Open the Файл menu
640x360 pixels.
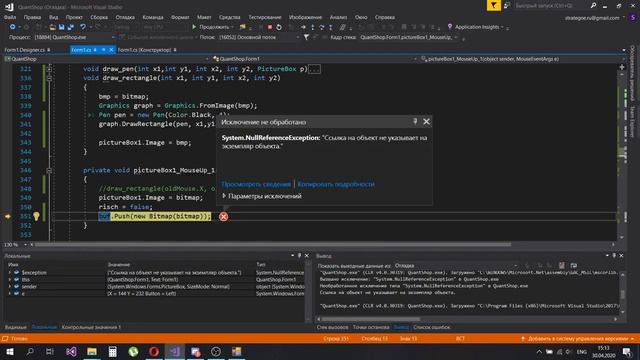(10, 17)
